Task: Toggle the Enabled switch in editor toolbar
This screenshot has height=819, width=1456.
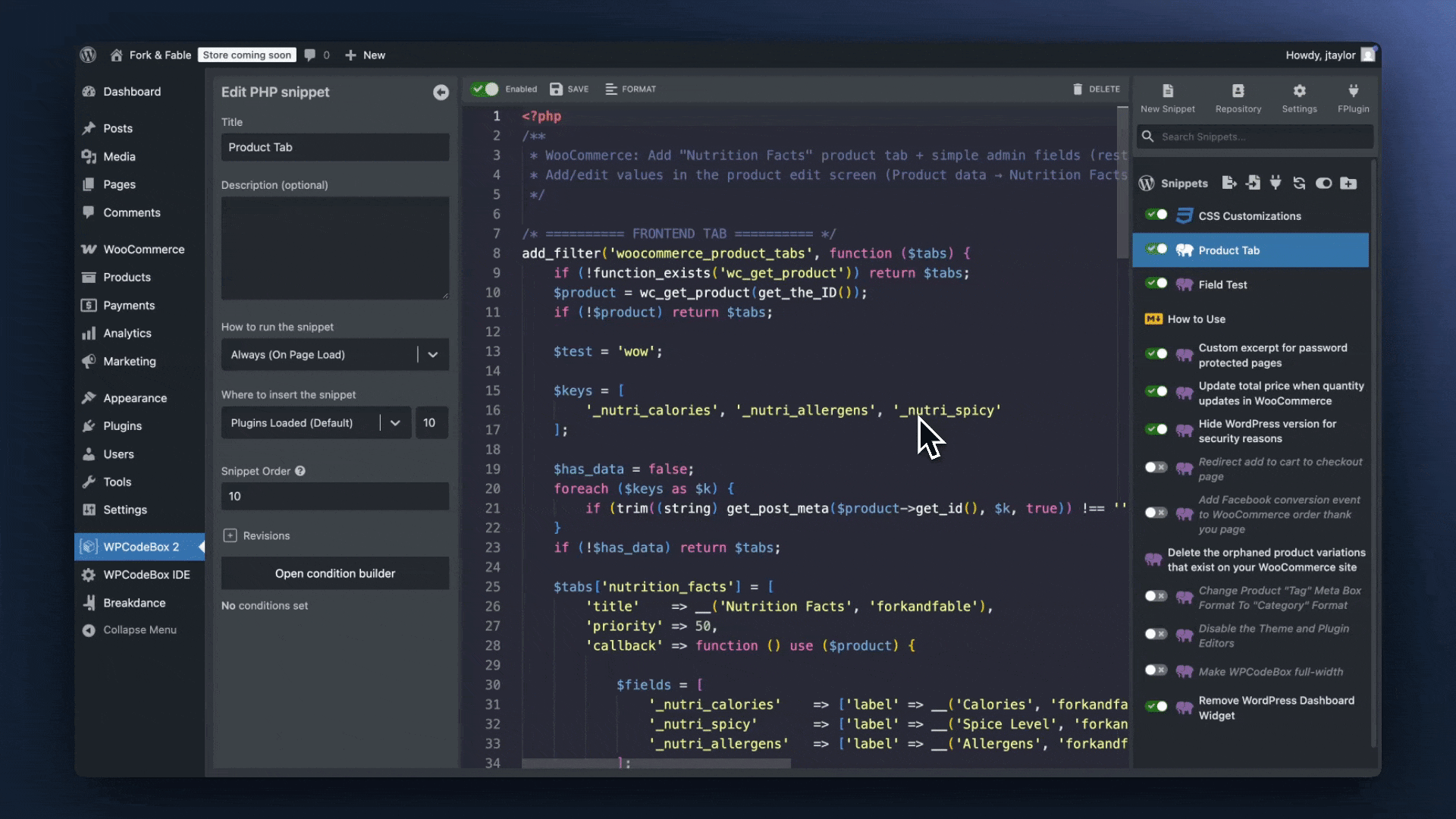Action: (485, 89)
